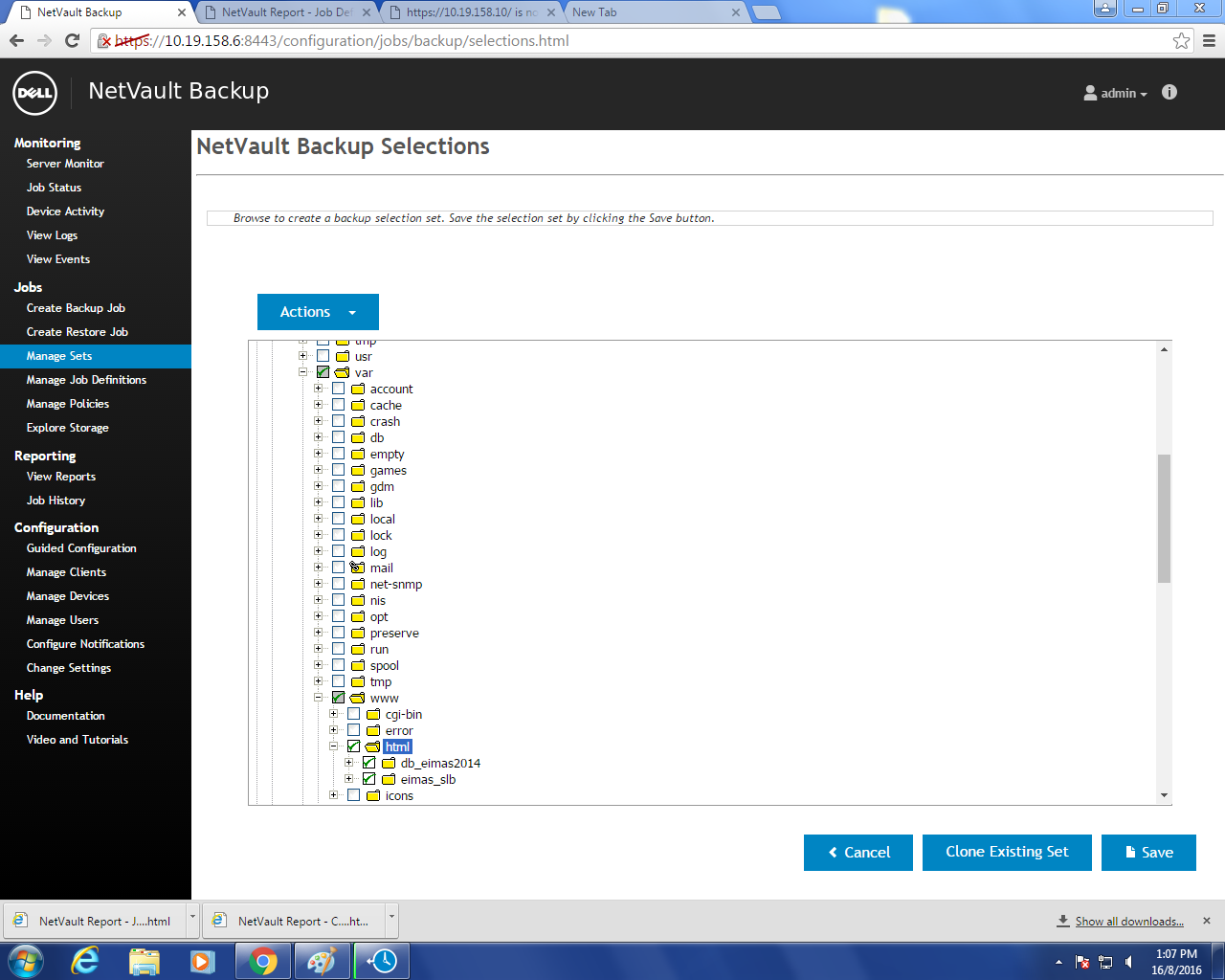Viewport: 1225px width, 980px height.
Task: Click the folder icon beside db_eimas2014
Action: pyautogui.click(x=388, y=763)
